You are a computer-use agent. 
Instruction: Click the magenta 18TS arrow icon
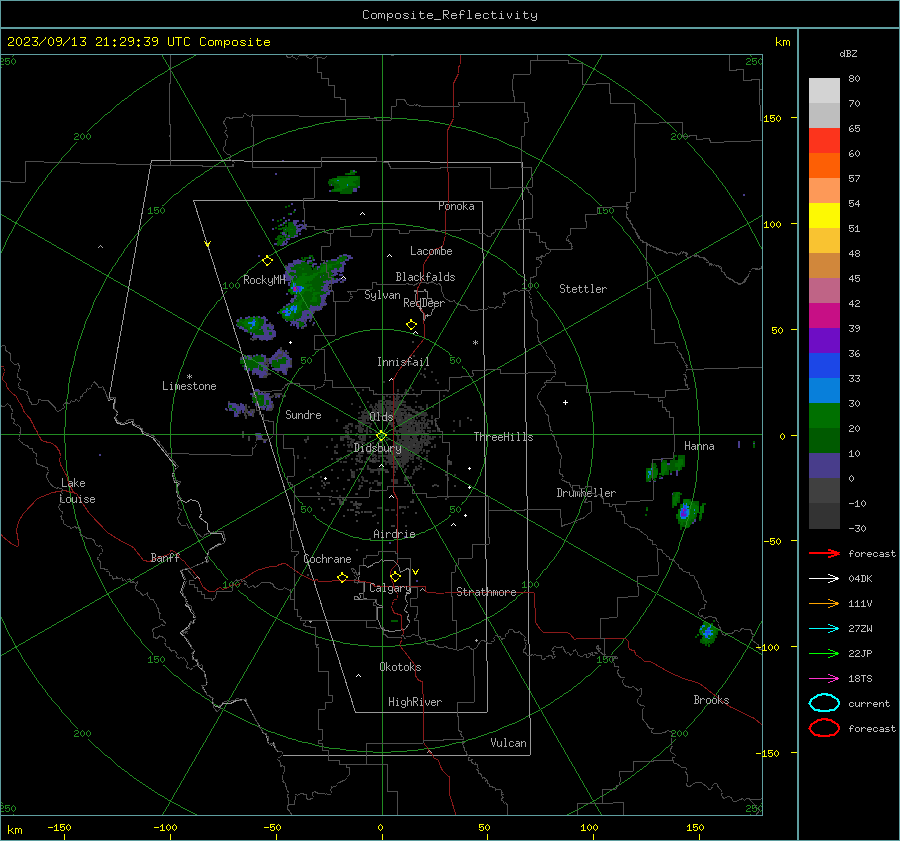pos(824,679)
